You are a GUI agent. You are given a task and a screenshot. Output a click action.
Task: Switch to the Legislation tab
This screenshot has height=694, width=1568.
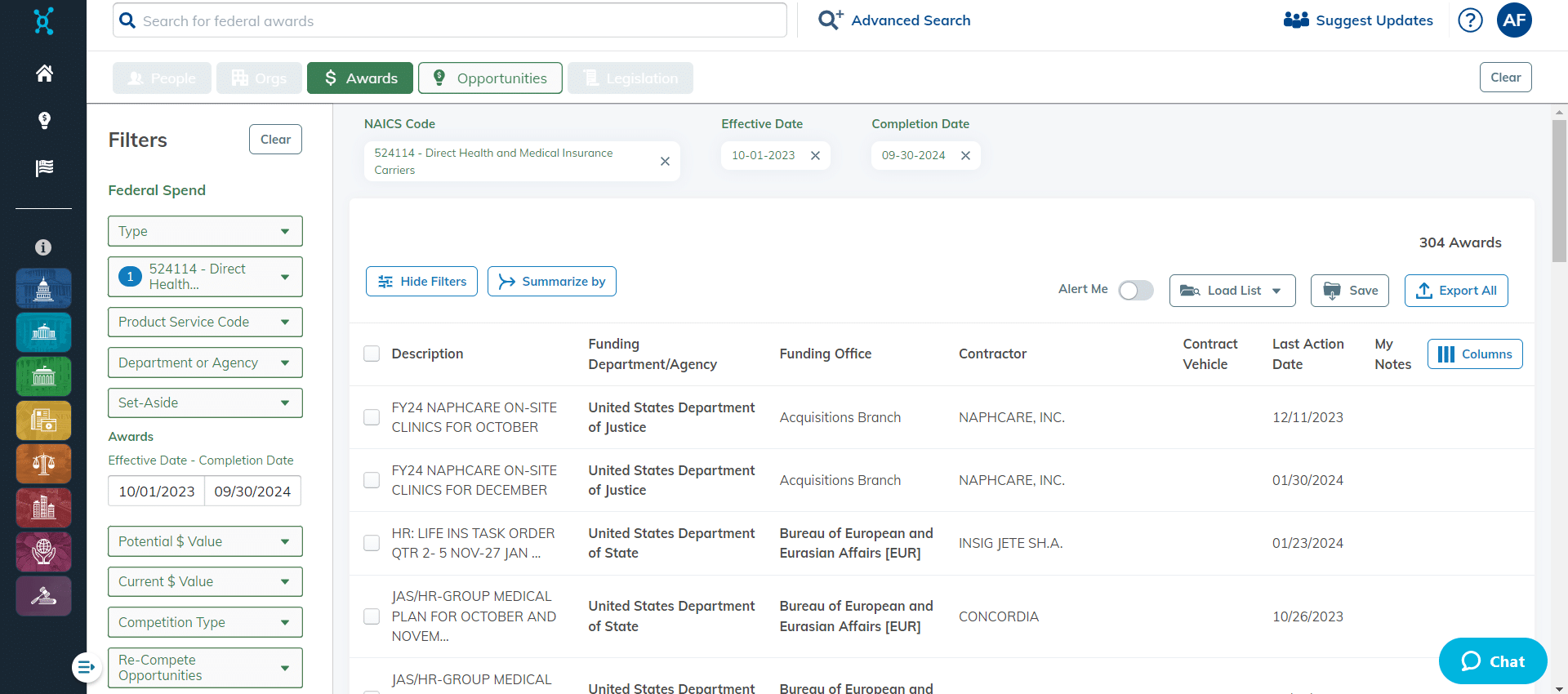pyautogui.click(x=630, y=78)
